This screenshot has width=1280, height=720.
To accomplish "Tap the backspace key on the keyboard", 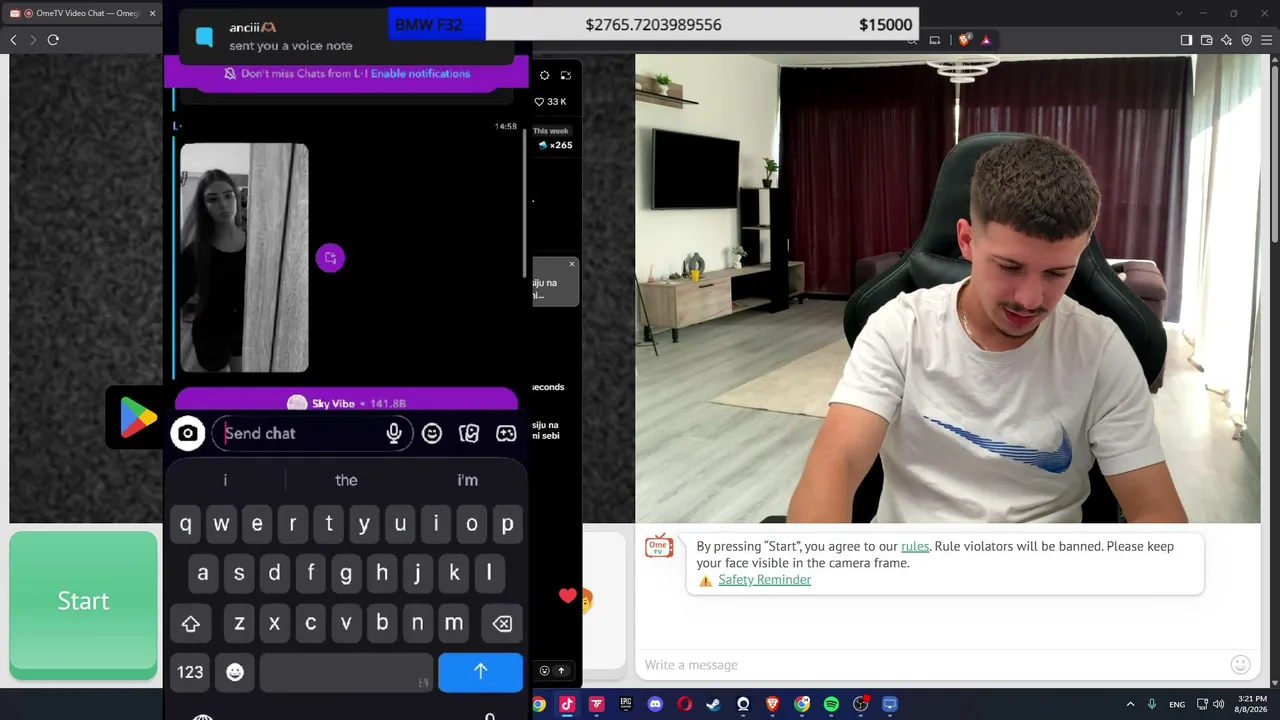I will tap(502, 623).
